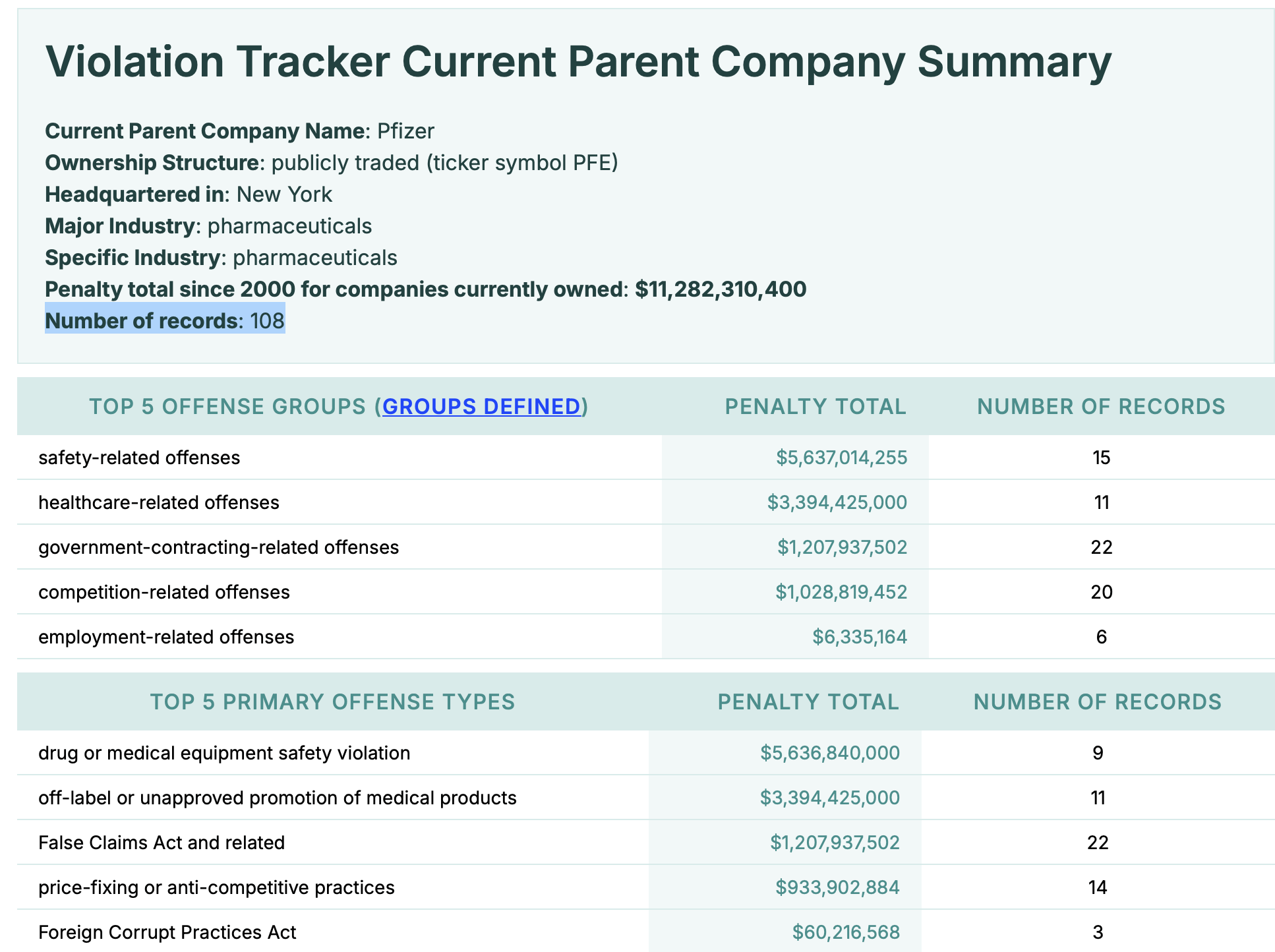Click the Specific Industry label

tap(133, 258)
